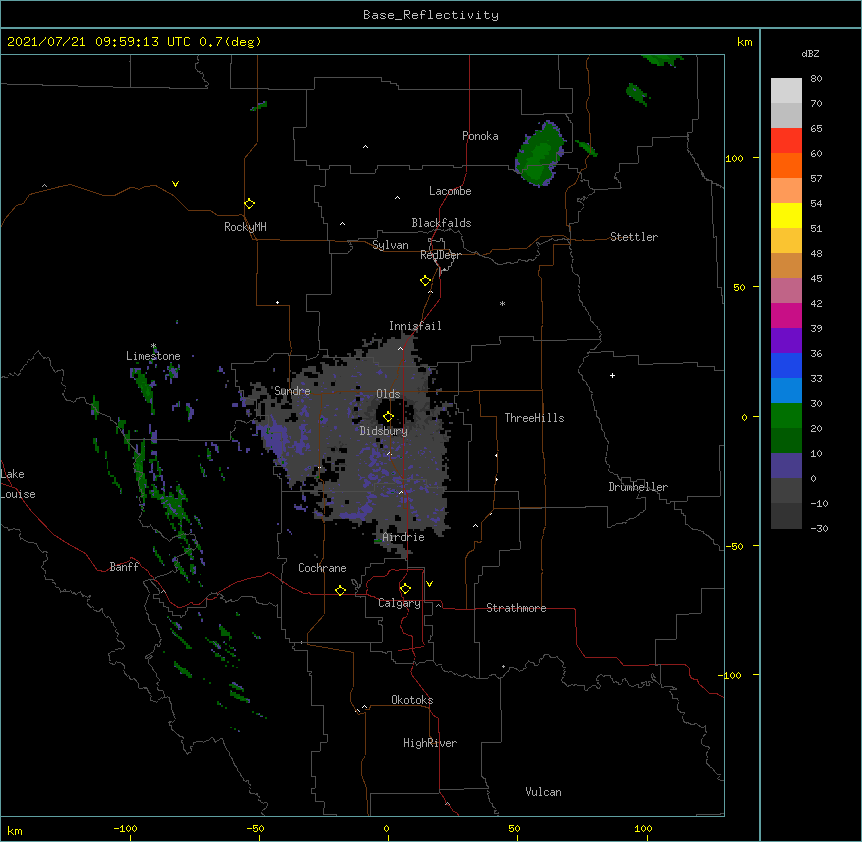This screenshot has height=842, width=862.
Task: Click the large green echo east of Ponoka
Action: pyautogui.click(x=540, y=154)
